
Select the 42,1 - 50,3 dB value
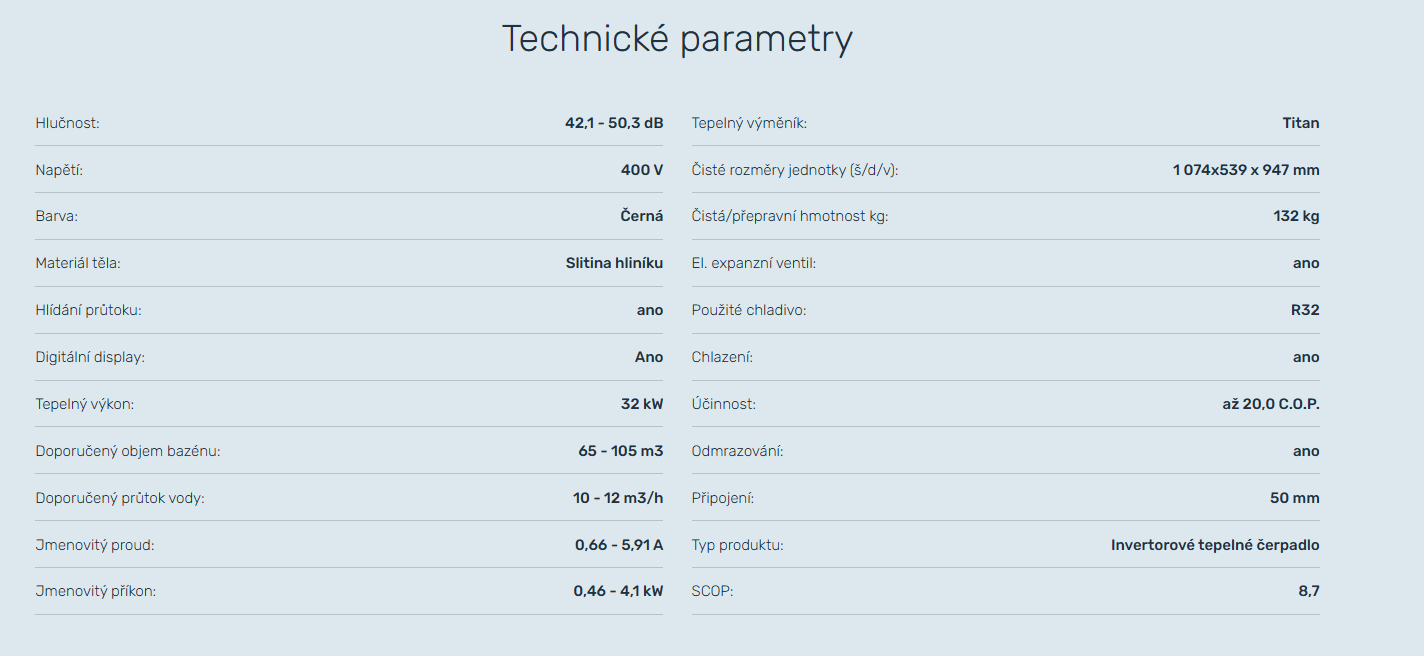point(614,123)
